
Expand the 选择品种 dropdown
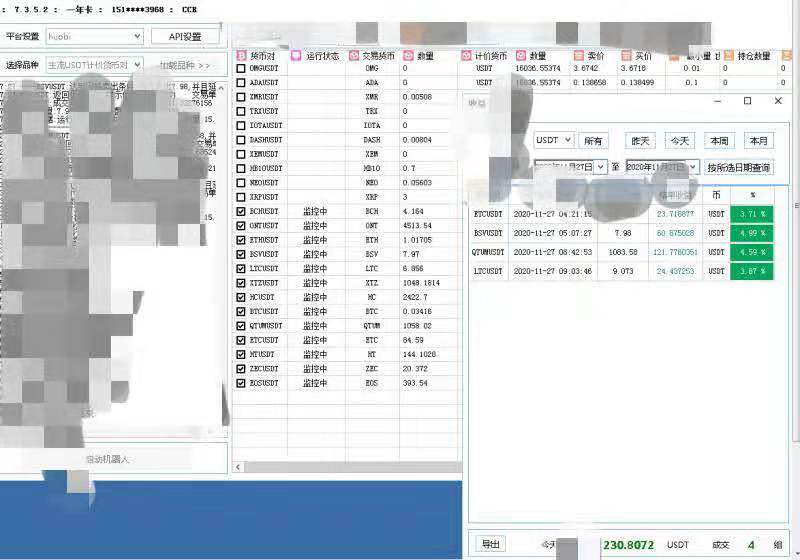[94, 65]
